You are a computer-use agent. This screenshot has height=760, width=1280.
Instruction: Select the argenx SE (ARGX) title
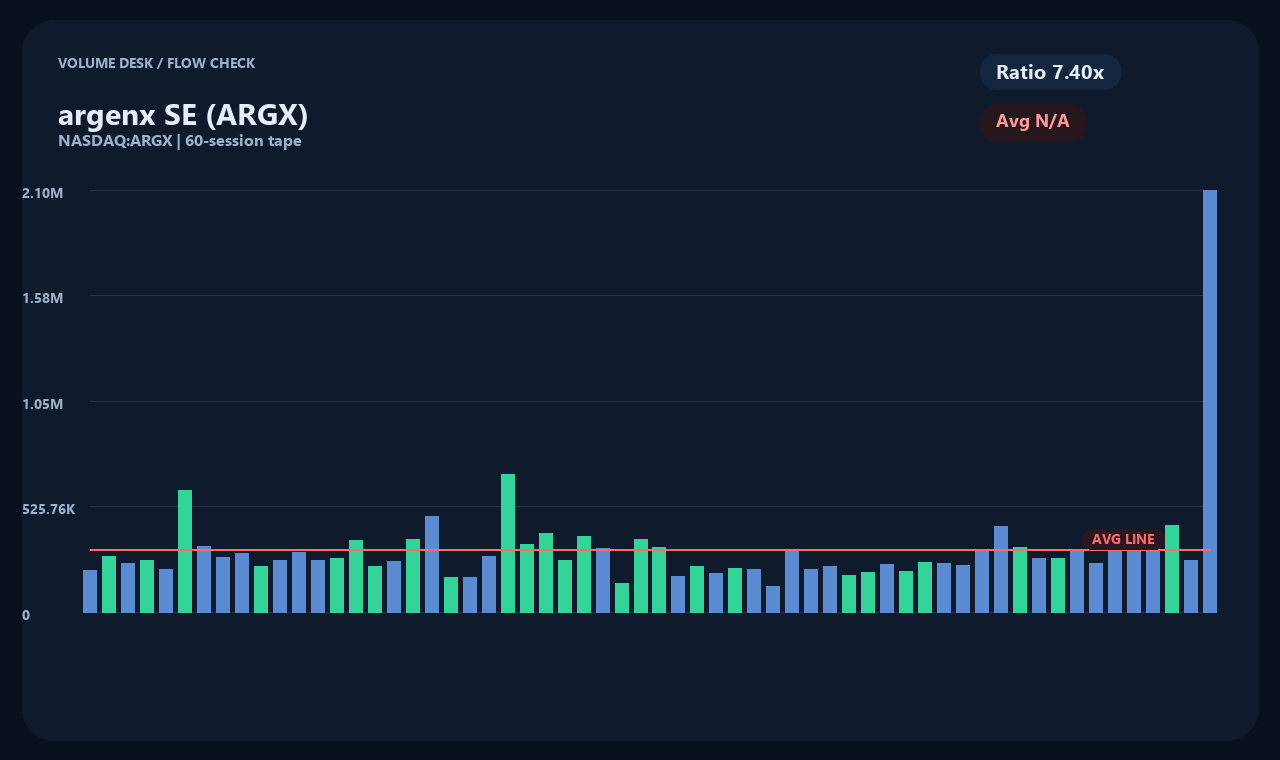tap(183, 115)
